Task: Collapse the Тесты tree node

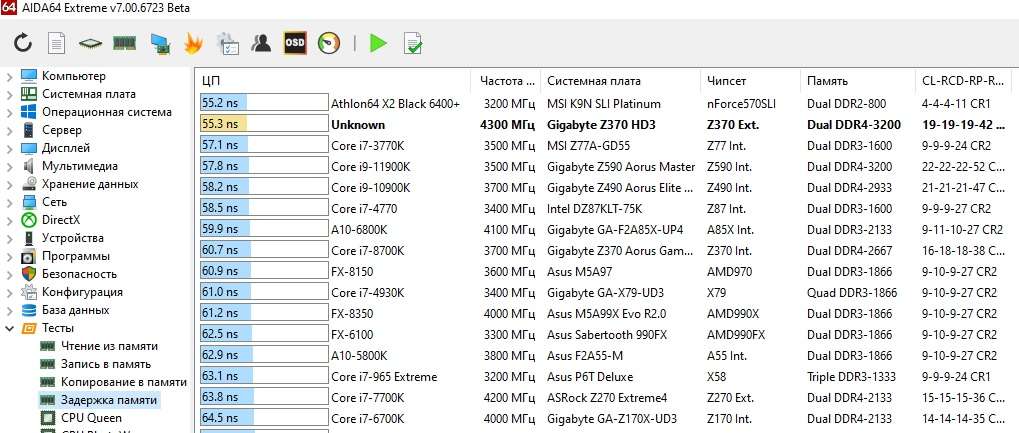Action: [x=9, y=328]
